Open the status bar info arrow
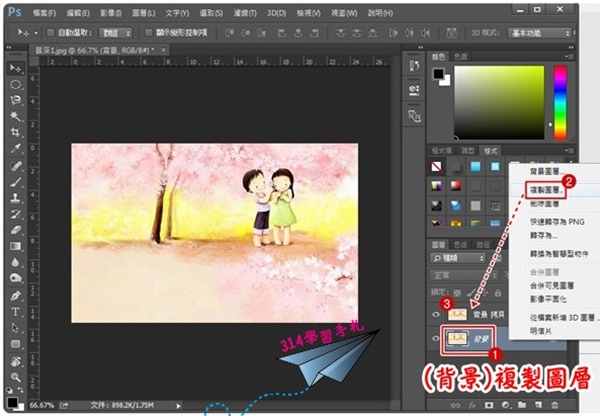This screenshot has height=416, width=600. 178,406
